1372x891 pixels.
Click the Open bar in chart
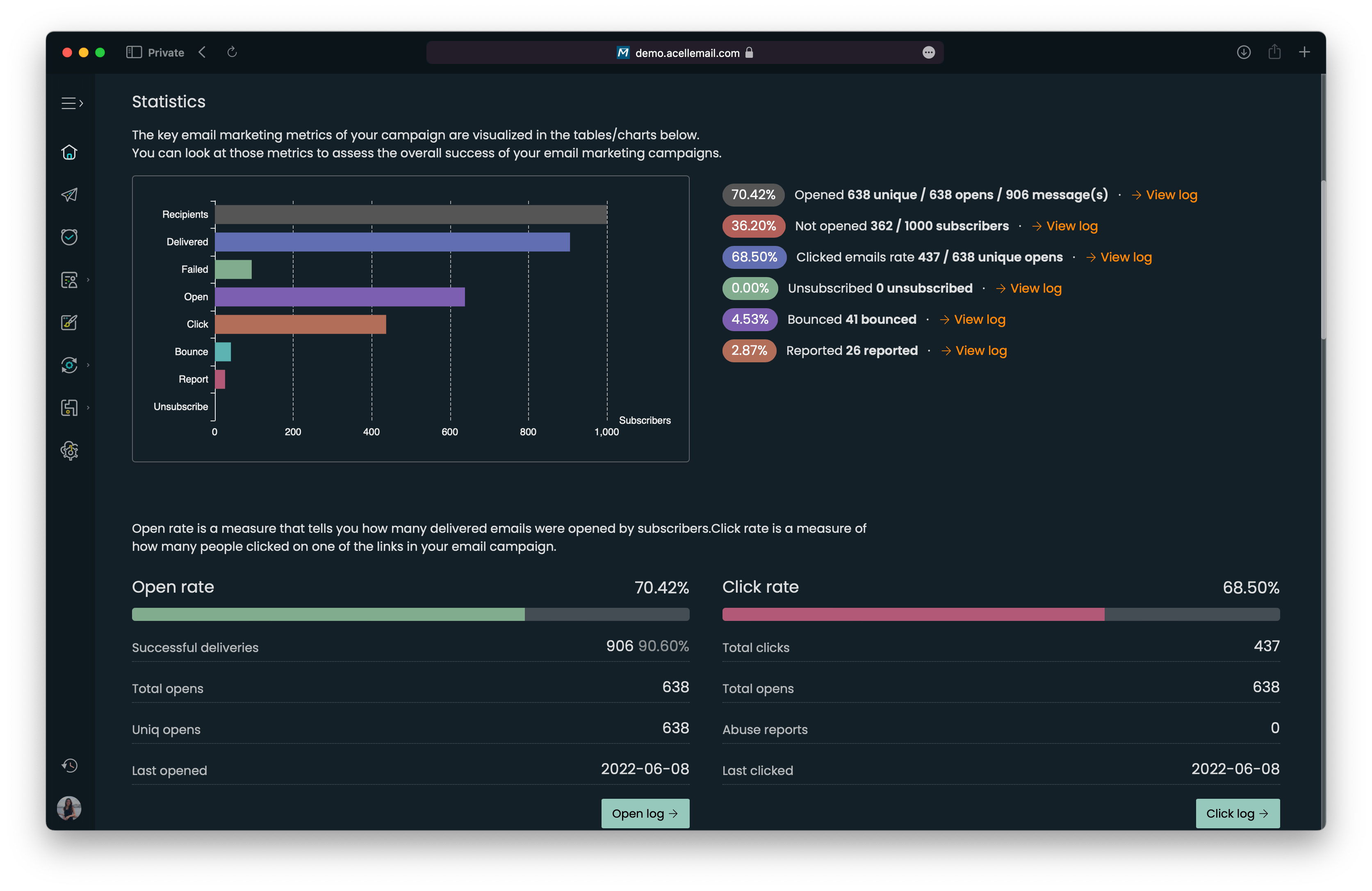tap(340, 297)
